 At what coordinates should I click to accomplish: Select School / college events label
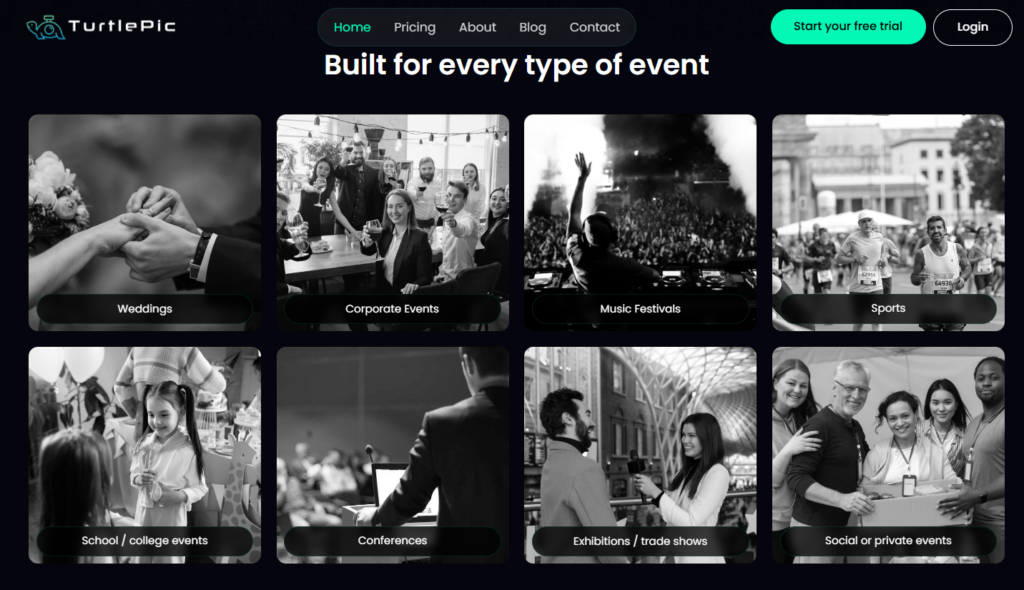click(144, 540)
